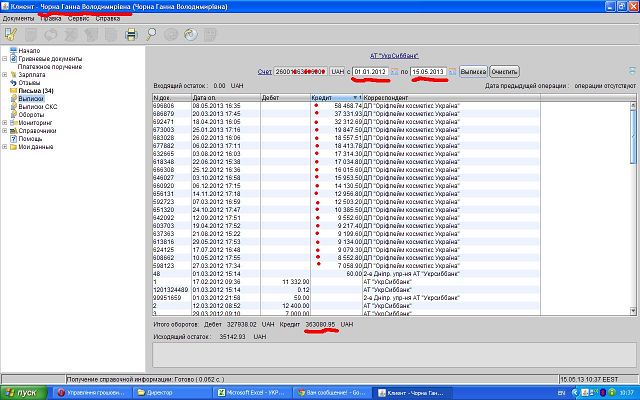Click the end date input field
Image resolution: width=640 pixels, height=400 pixels.
[x=428, y=72]
